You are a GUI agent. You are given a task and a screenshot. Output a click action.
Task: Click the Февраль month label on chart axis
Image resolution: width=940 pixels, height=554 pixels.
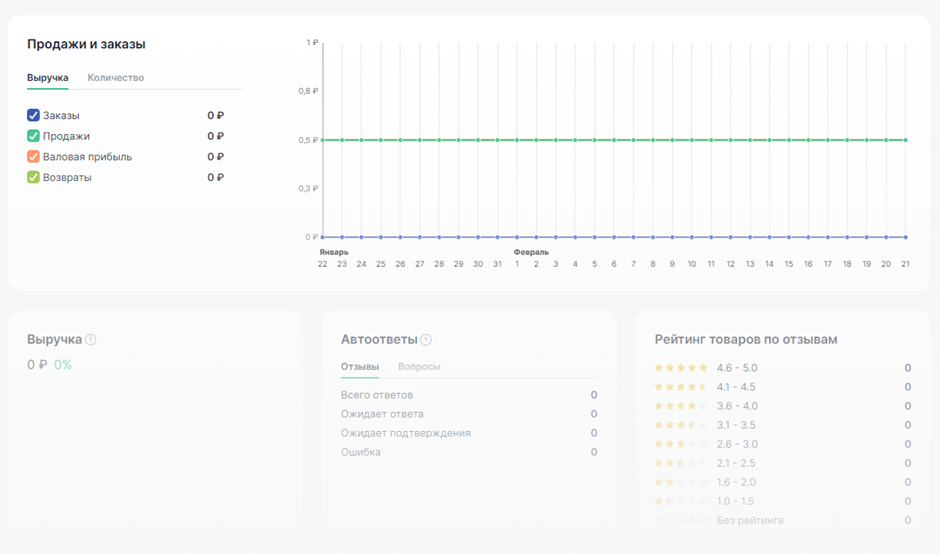coord(531,252)
